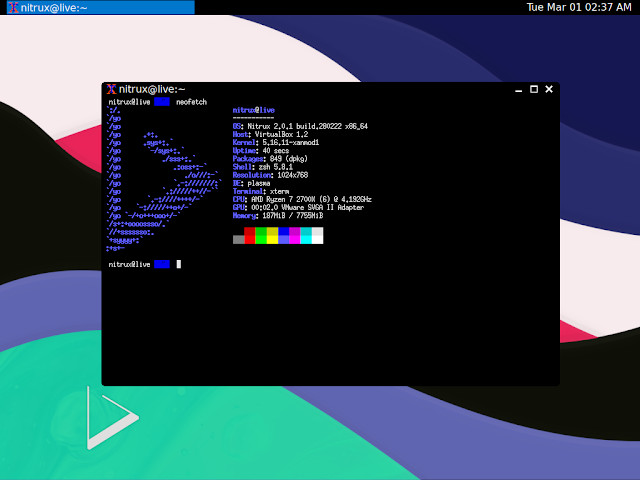
Task: Click the Nitrux triangle logo on desktop wallpaper
Action: tap(113, 418)
